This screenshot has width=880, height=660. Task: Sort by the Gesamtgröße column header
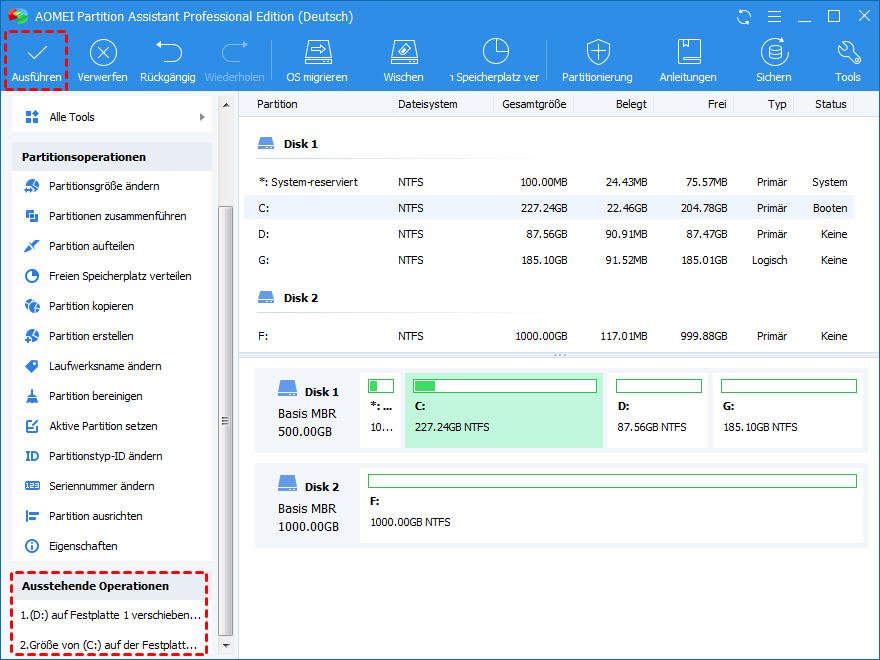tap(534, 104)
